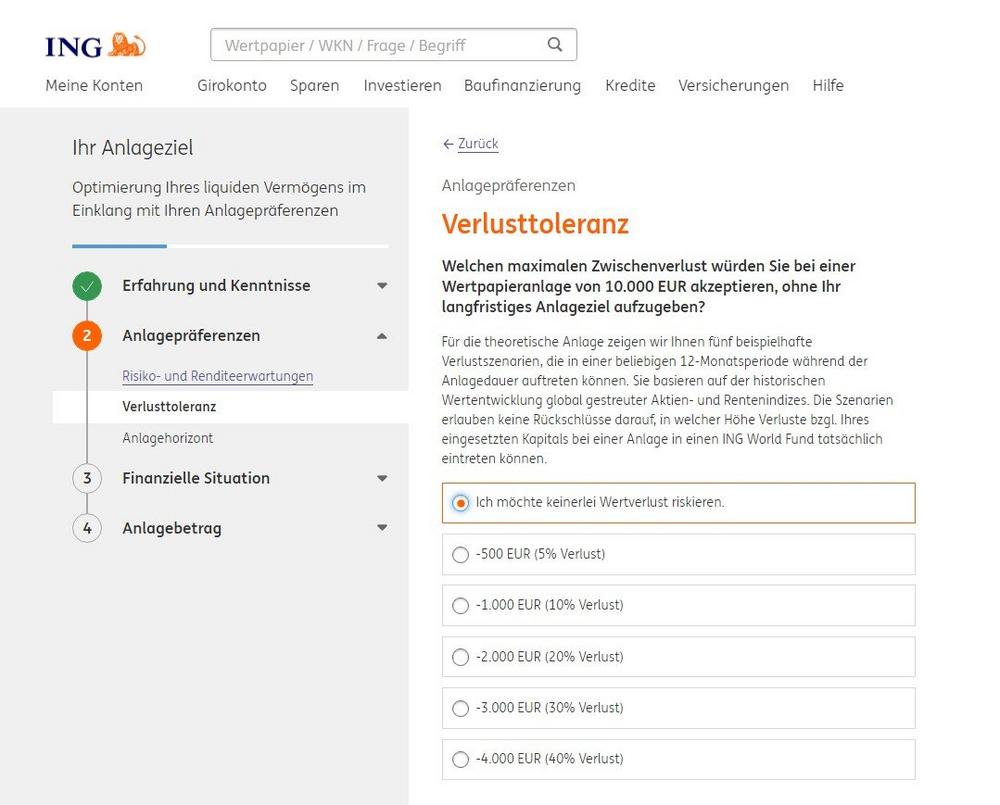Click the orange step 2 circle
The width and height of the screenshot is (1000, 805).
pyautogui.click(x=87, y=336)
